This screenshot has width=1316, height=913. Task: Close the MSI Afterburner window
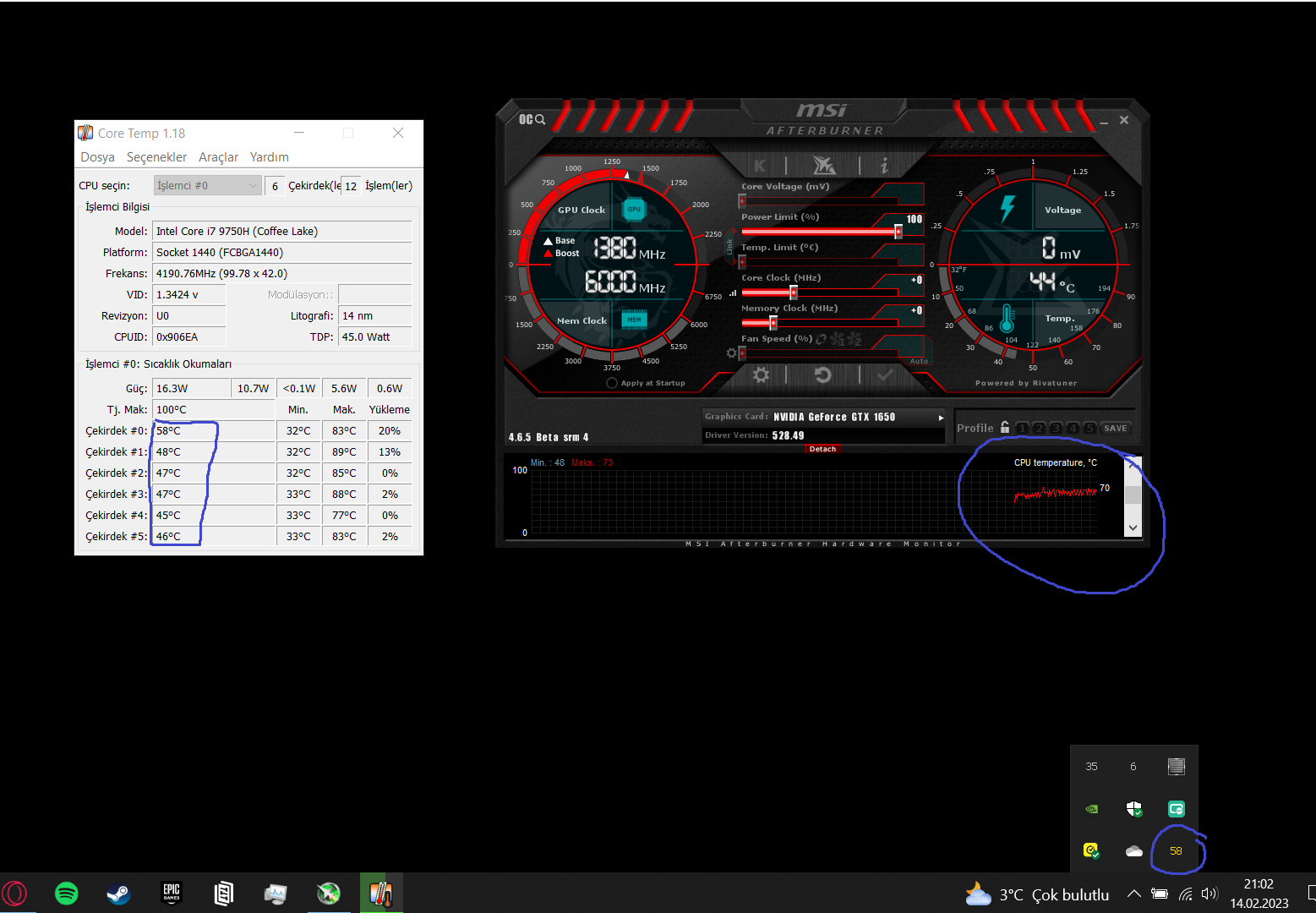(1124, 120)
